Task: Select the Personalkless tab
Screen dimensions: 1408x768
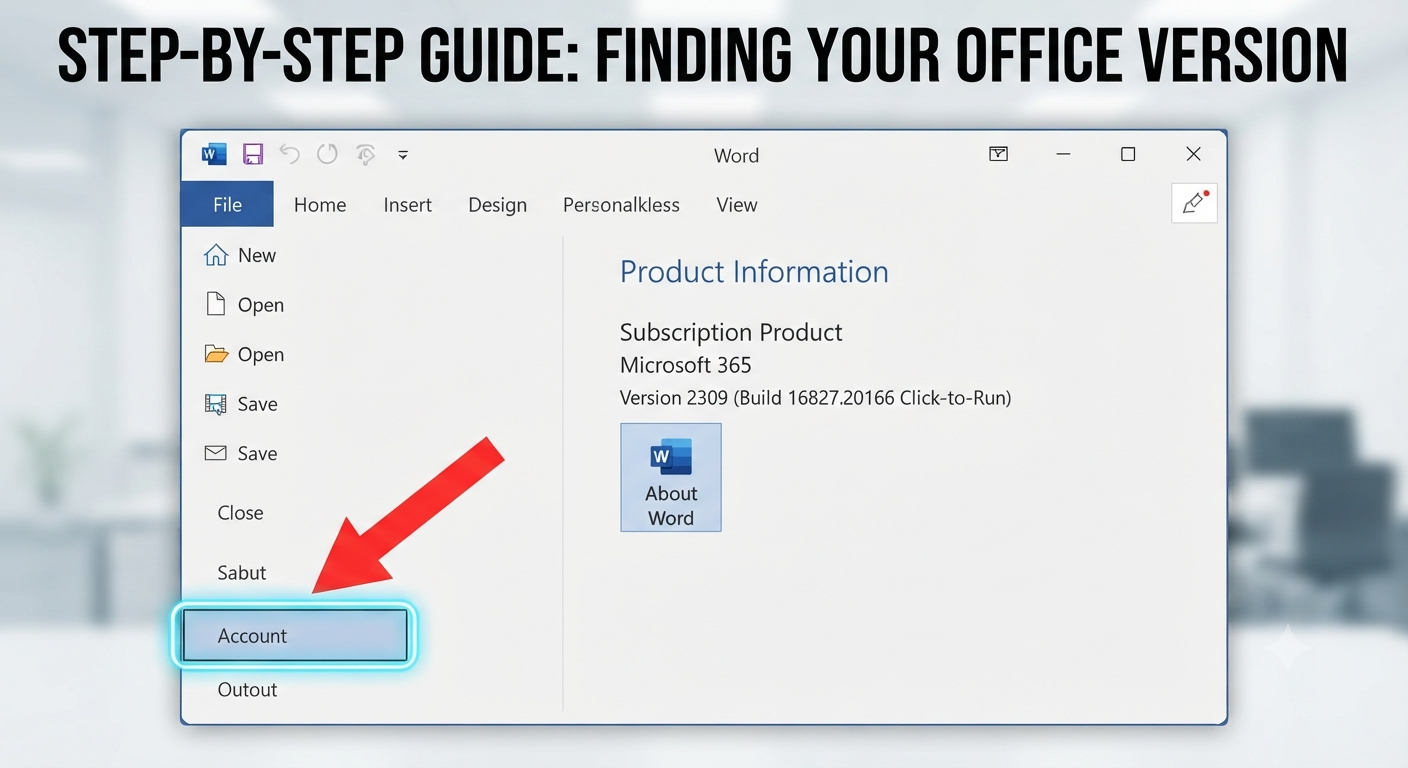Action: click(621, 205)
